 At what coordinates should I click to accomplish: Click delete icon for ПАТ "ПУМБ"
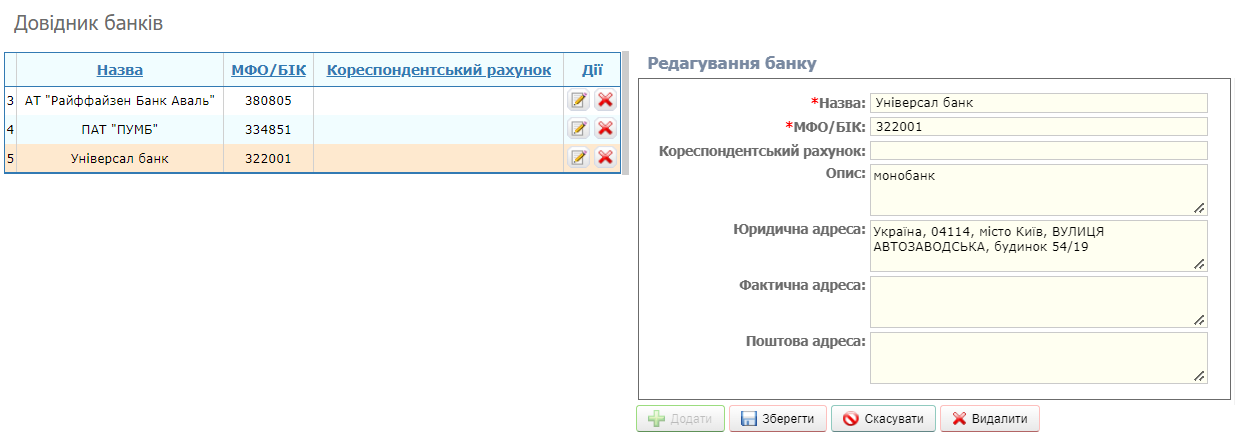(605, 128)
